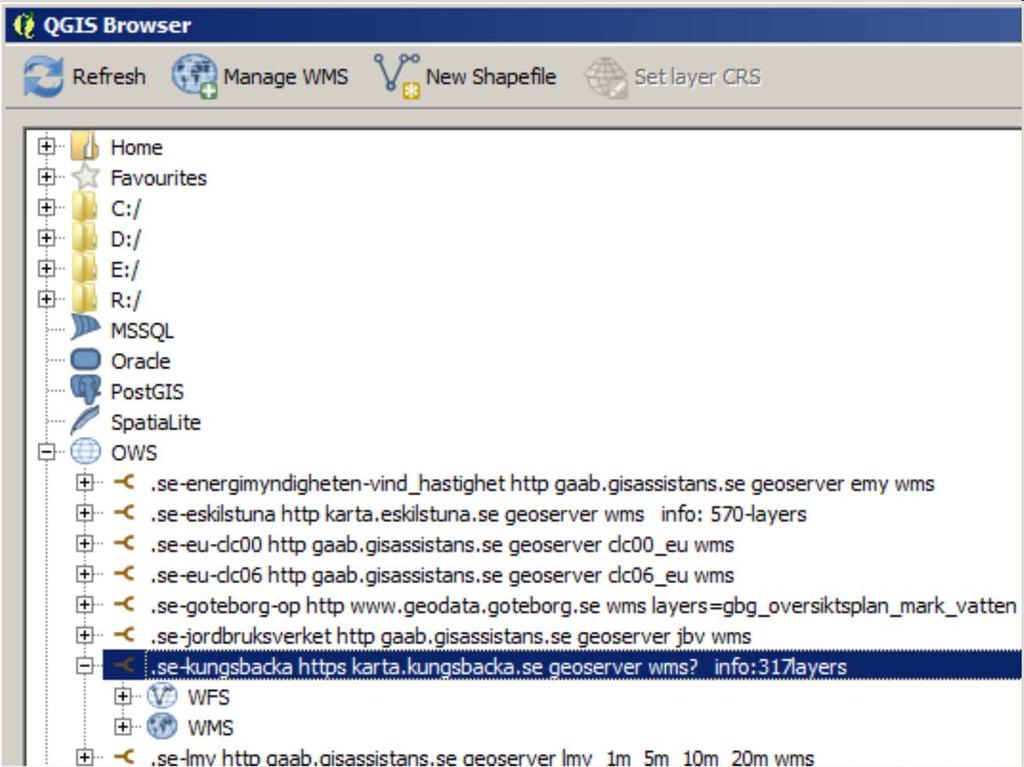Expand the .se-lmv connection node

tap(85, 758)
